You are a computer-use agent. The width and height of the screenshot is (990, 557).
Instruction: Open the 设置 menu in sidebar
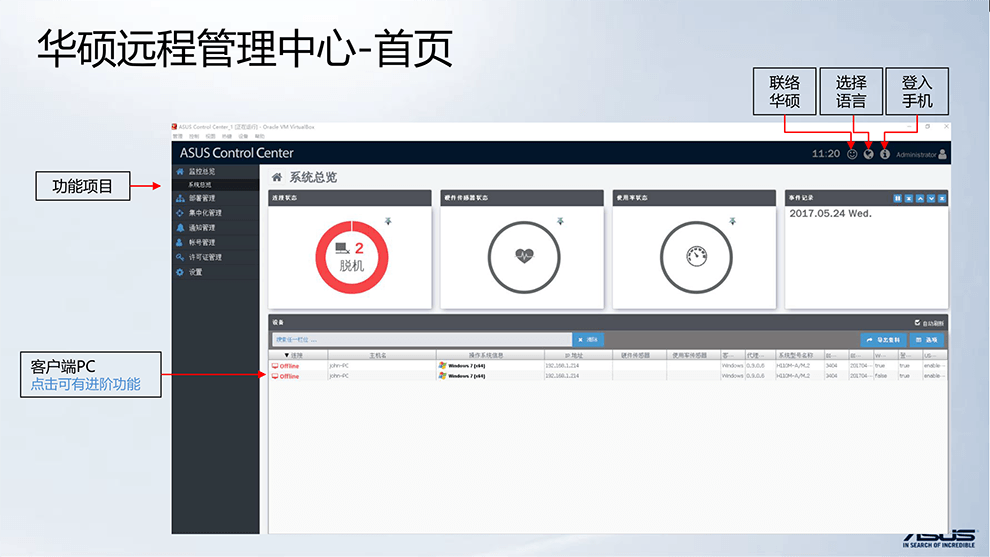[195, 272]
